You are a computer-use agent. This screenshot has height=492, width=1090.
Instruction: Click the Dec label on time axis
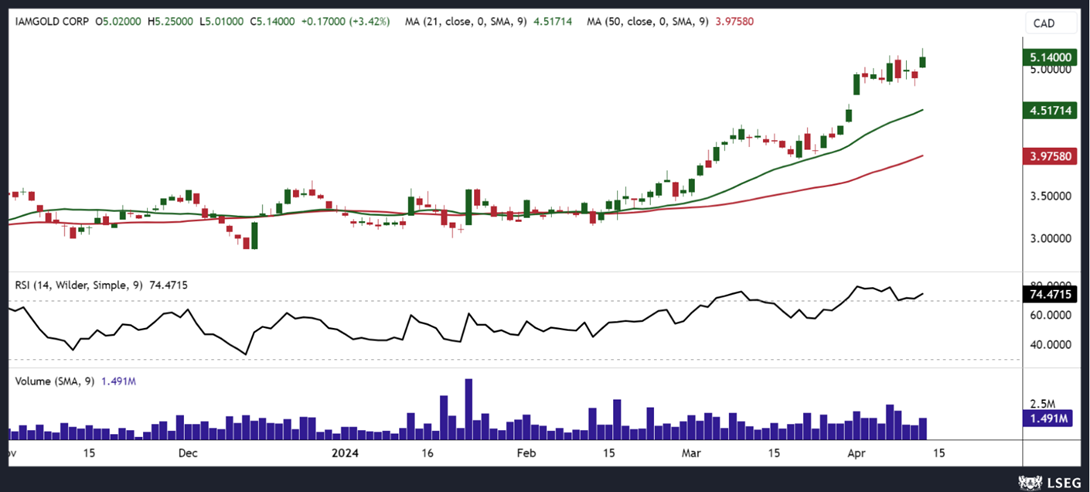pos(188,453)
